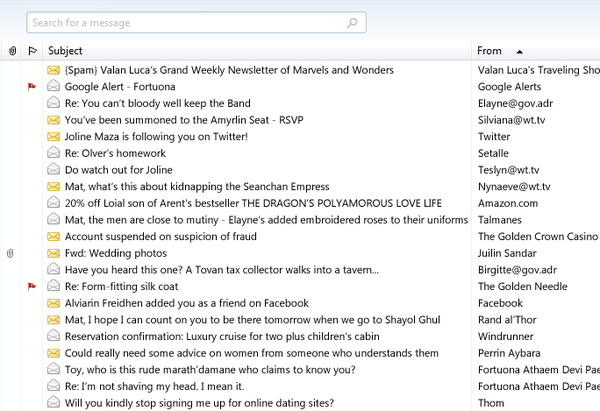Sort messages by Subject column
The width and height of the screenshot is (600, 411).
[65, 51]
